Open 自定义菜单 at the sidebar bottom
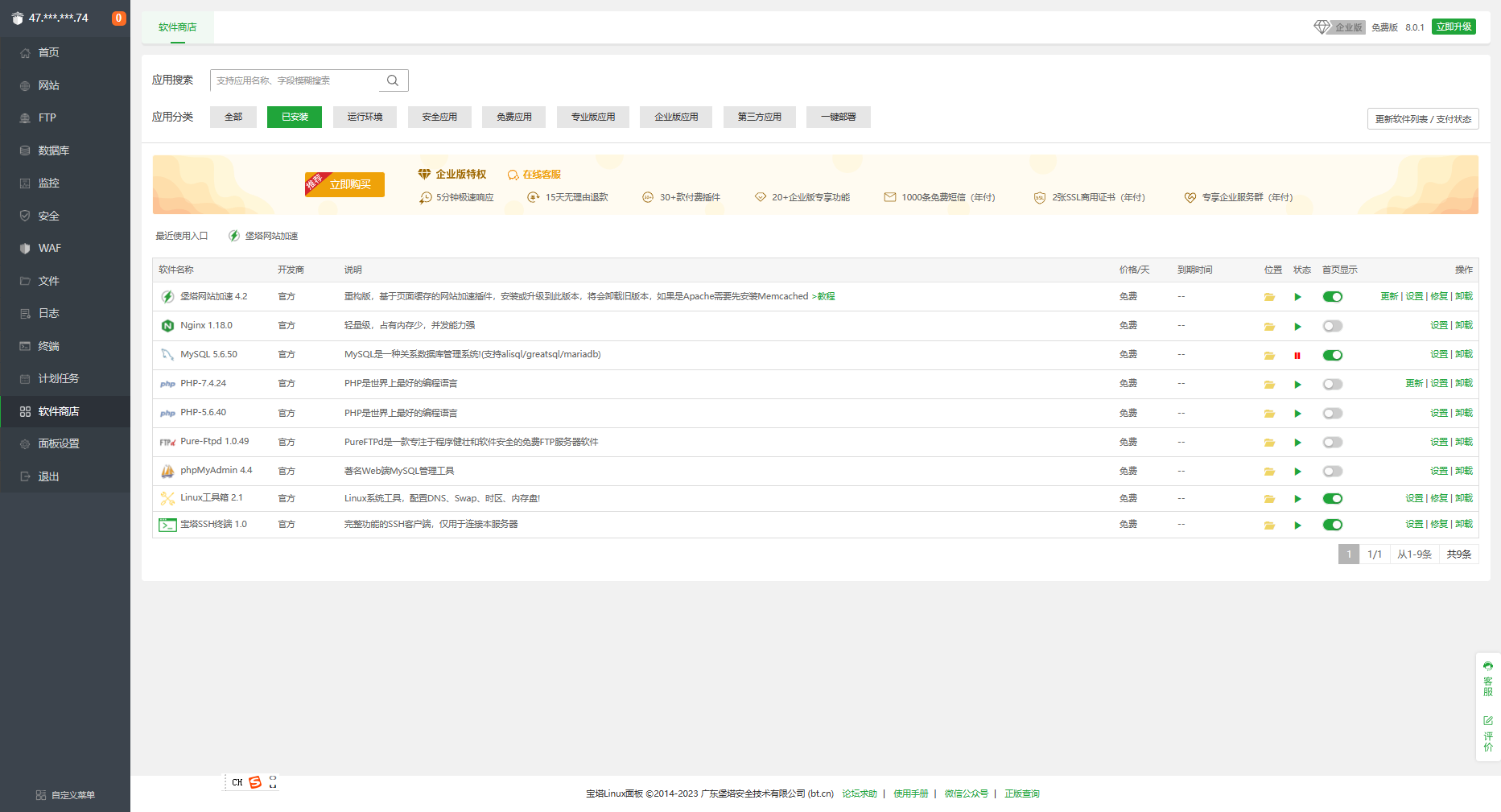This screenshot has height=812, width=1501. 65,795
